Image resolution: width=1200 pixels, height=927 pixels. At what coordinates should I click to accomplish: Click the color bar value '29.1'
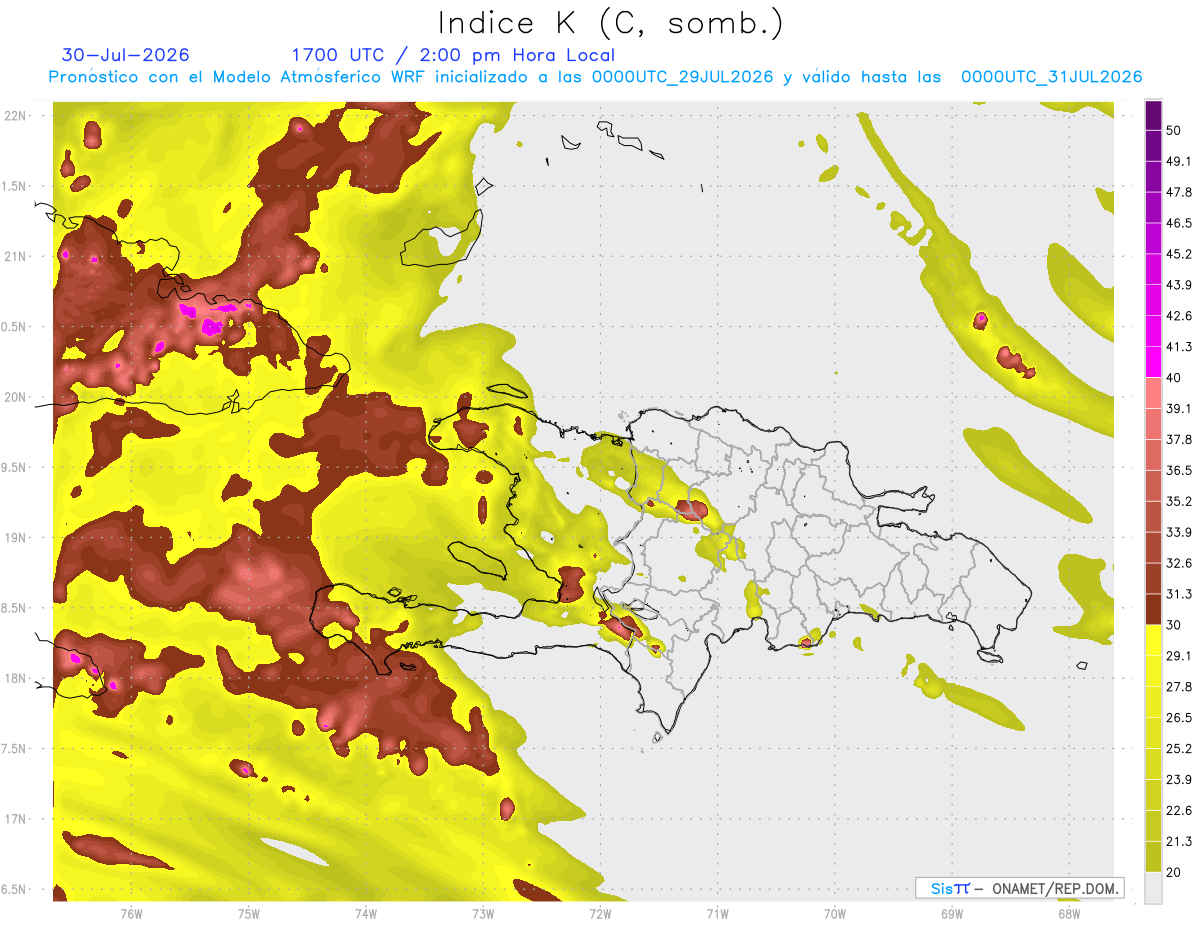pos(1180,655)
